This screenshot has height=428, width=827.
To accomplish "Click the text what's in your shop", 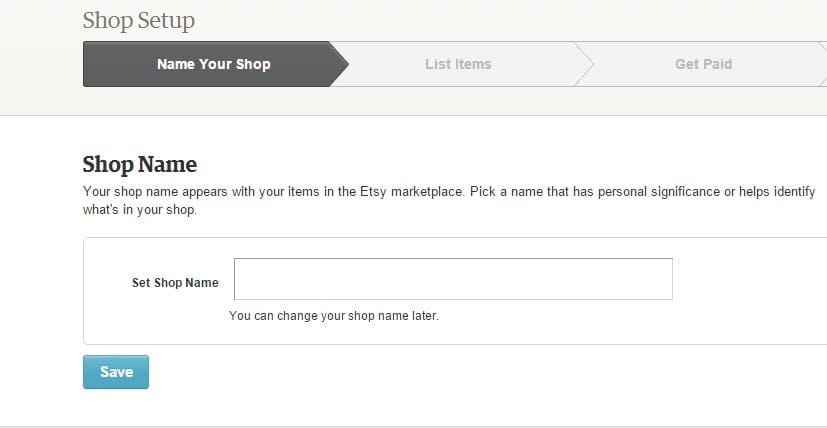I will (x=140, y=210).
